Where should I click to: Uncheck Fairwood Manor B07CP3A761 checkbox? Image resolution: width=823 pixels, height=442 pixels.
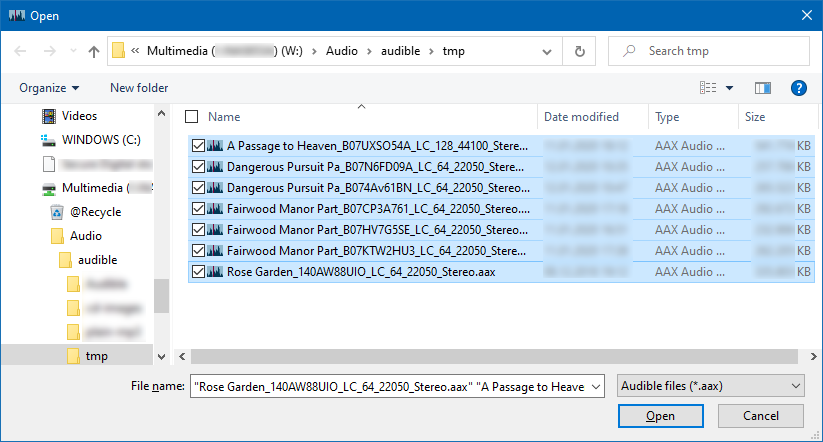(x=198, y=208)
